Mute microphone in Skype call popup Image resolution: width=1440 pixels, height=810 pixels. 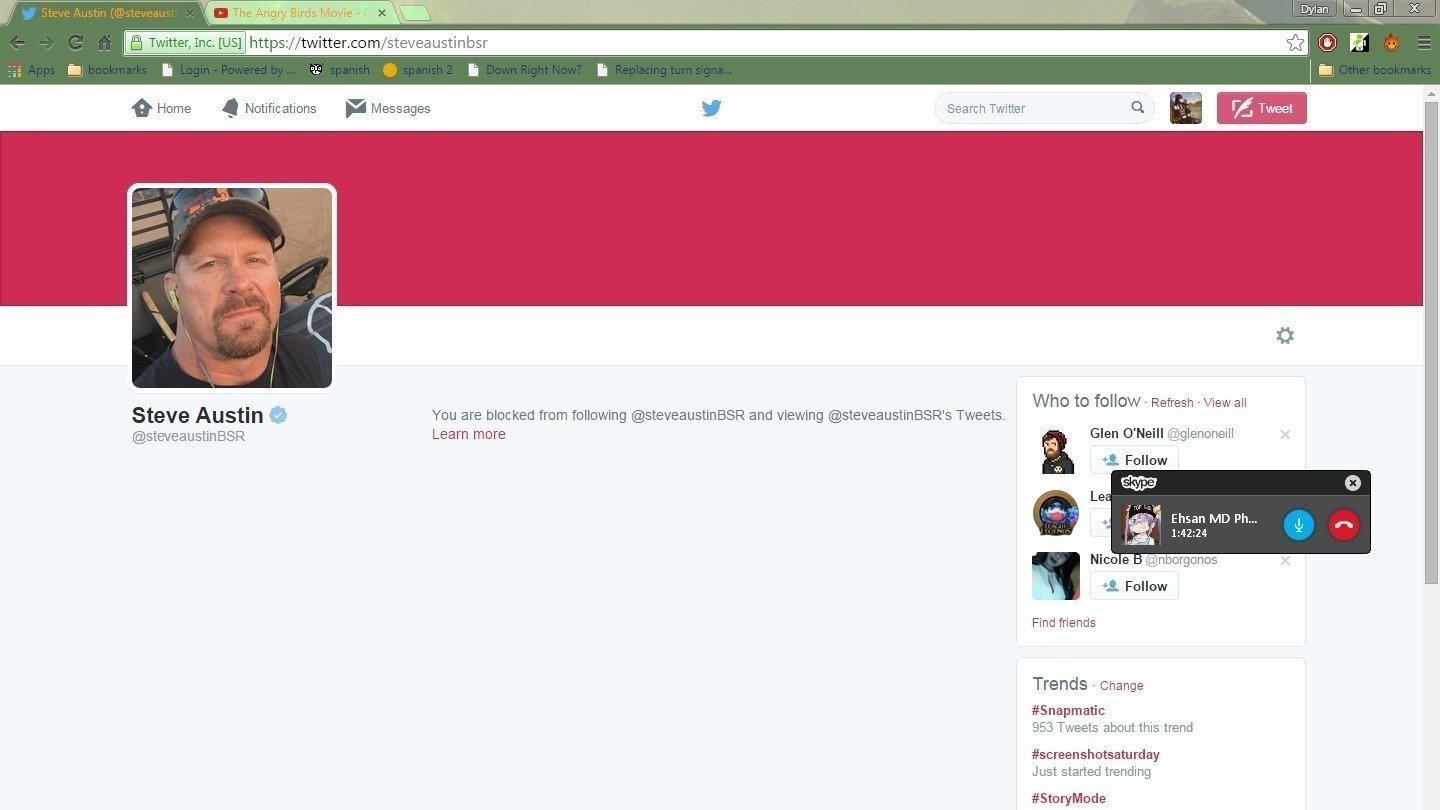coord(1298,525)
